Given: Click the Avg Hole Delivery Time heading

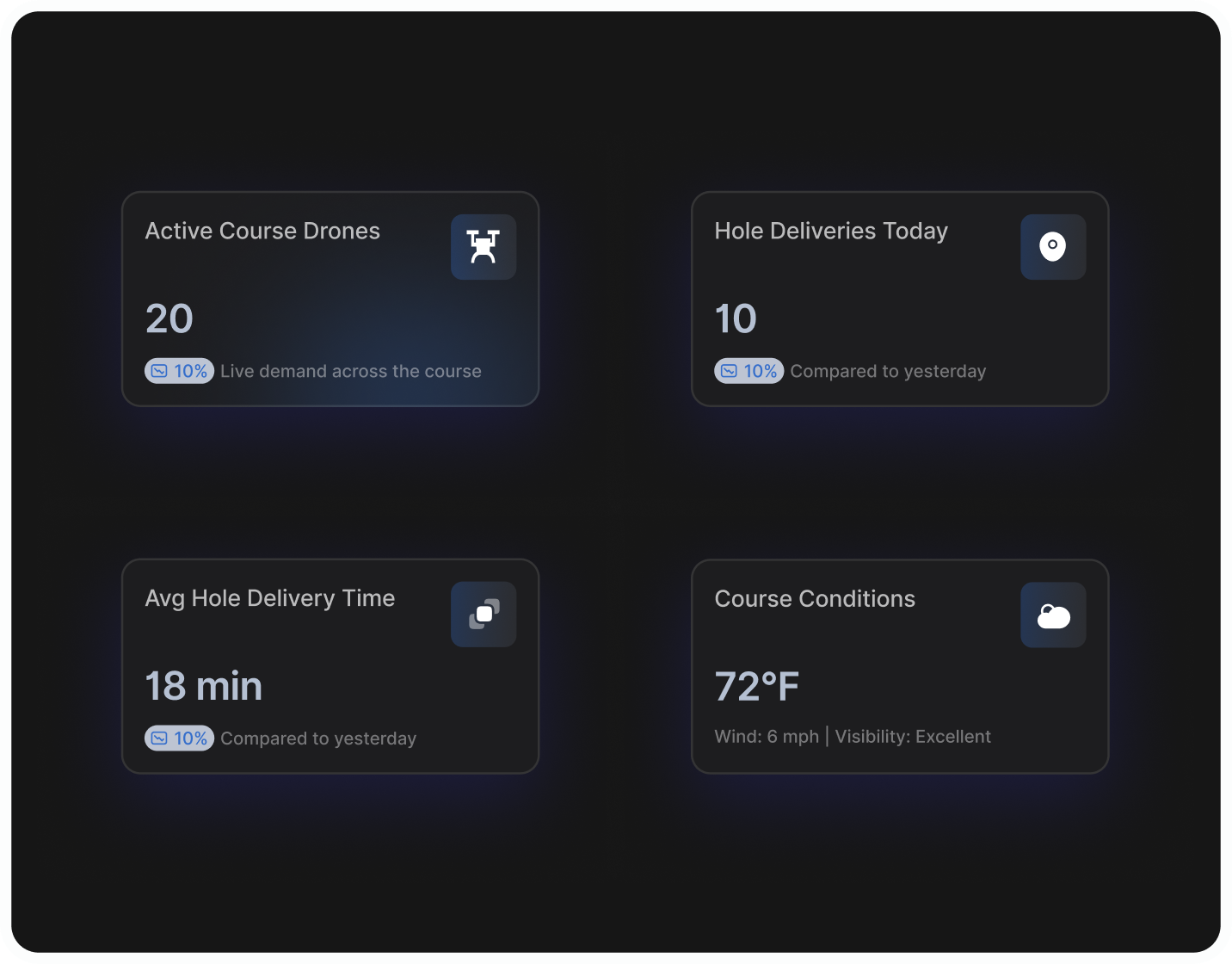Looking at the screenshot, I should (269, 598).
